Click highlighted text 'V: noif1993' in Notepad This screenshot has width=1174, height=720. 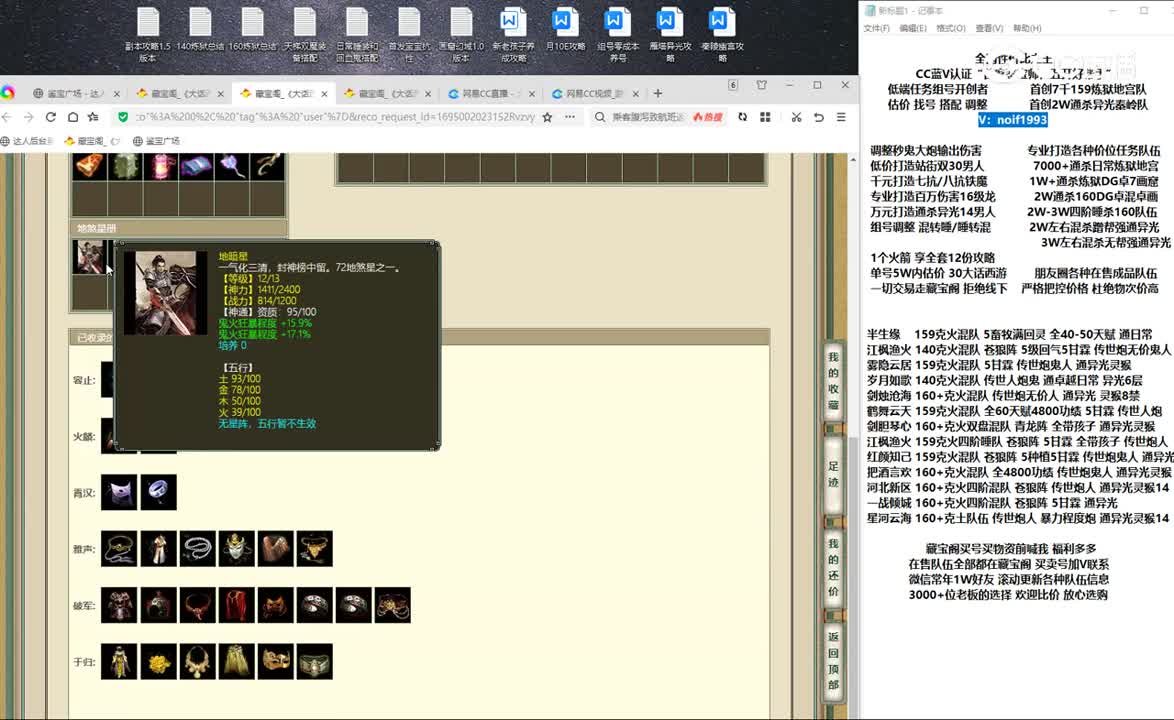[1012, 120]
